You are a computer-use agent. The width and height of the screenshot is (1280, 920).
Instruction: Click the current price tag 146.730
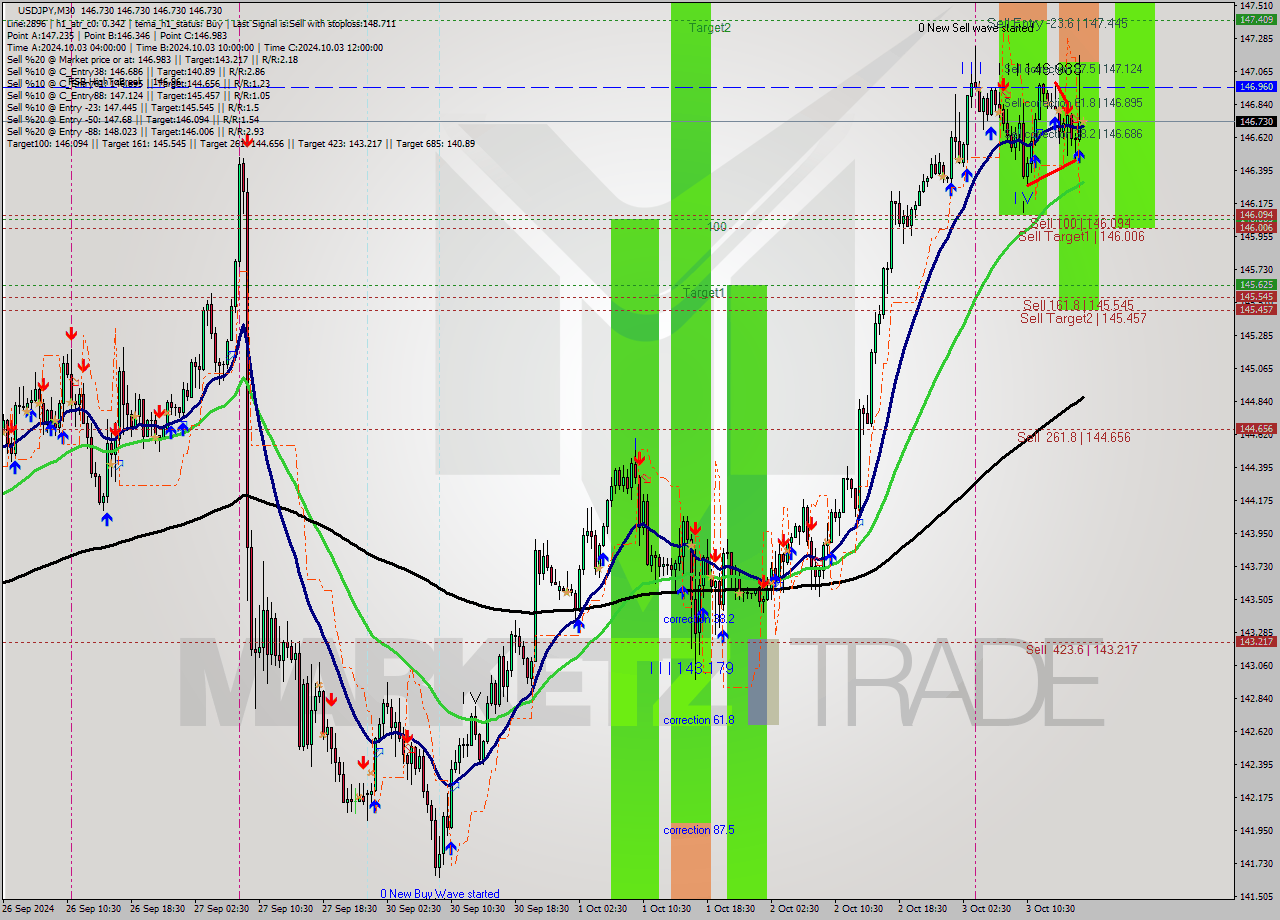tap(1256, 121)
